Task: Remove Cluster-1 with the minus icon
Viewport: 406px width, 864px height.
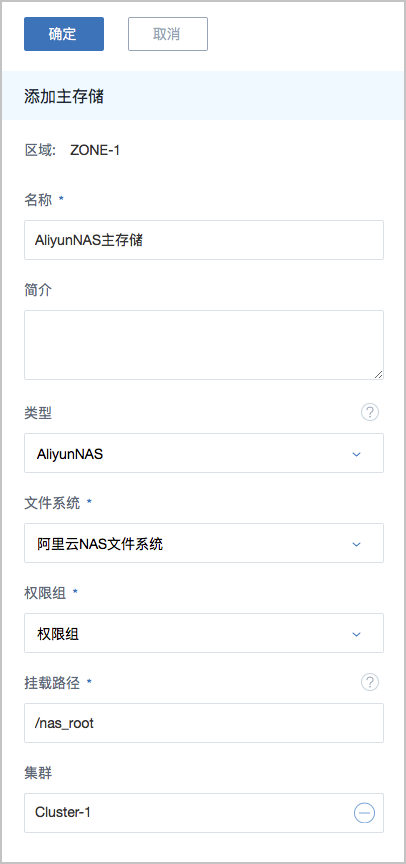Action: point(364,813)
